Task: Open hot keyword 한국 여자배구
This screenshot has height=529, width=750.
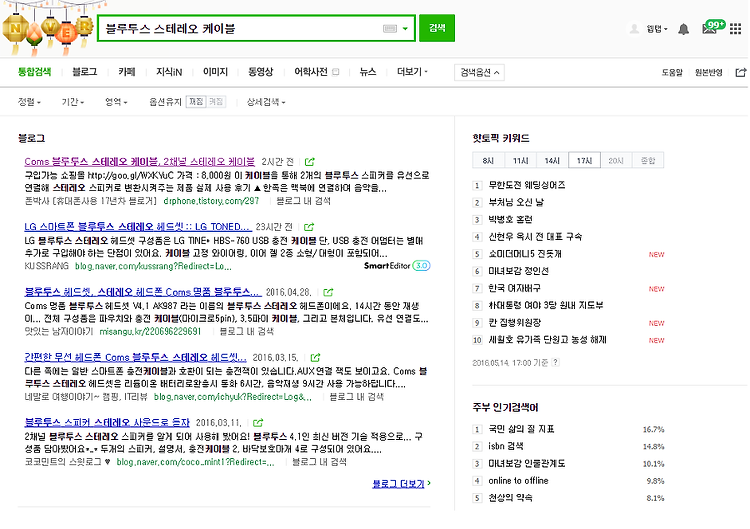Action: (514, 288)
